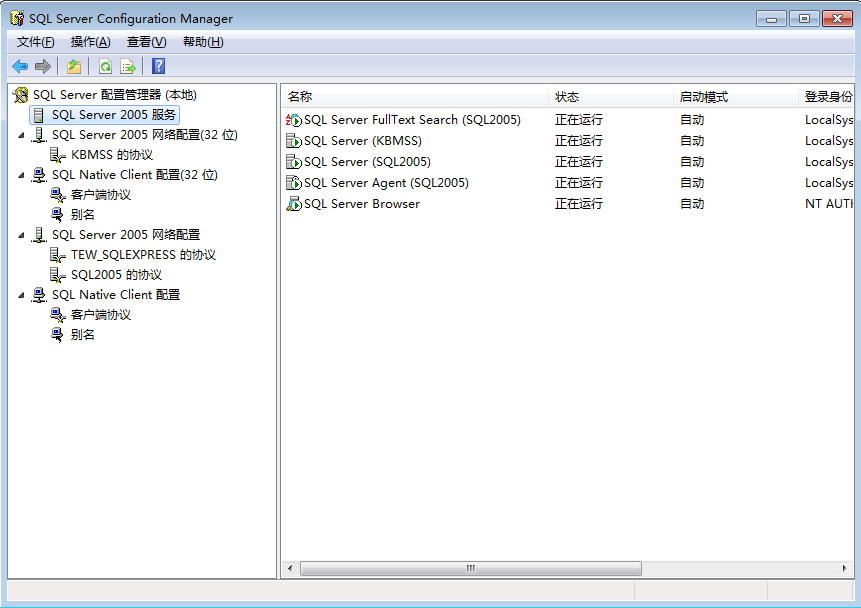Click the horizontal scrollbar left arrow
Viewport: 861px width, 608px height.
click(x=290, y=568)
